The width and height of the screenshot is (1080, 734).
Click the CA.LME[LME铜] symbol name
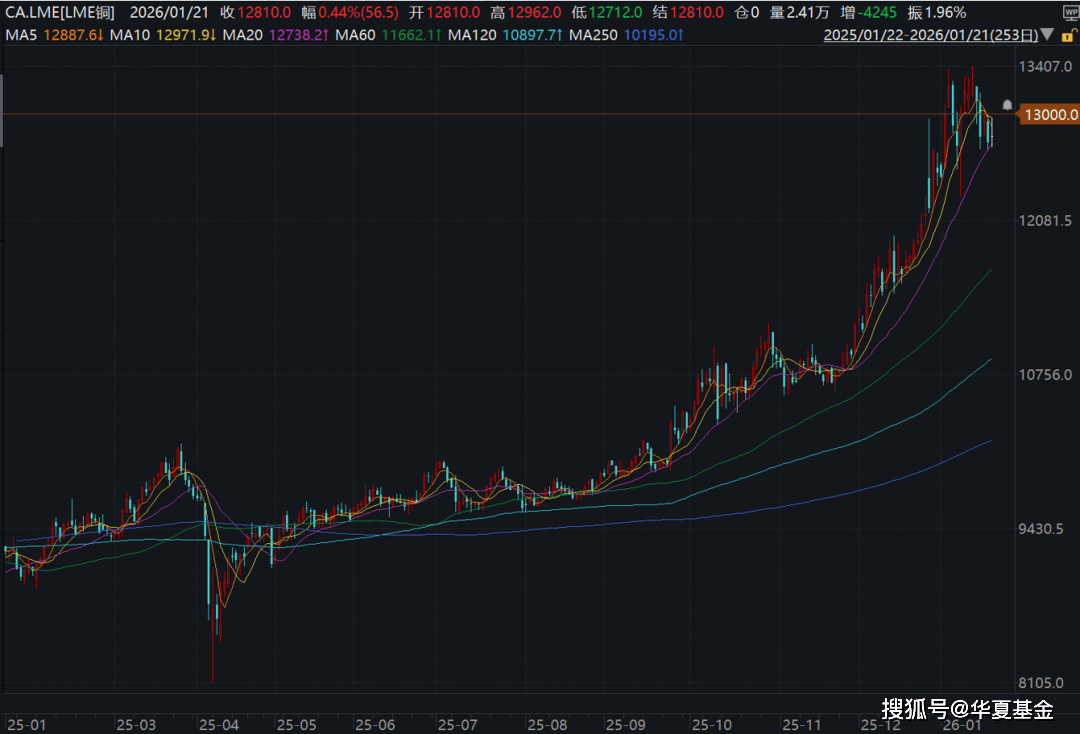[x=60, y=12]
